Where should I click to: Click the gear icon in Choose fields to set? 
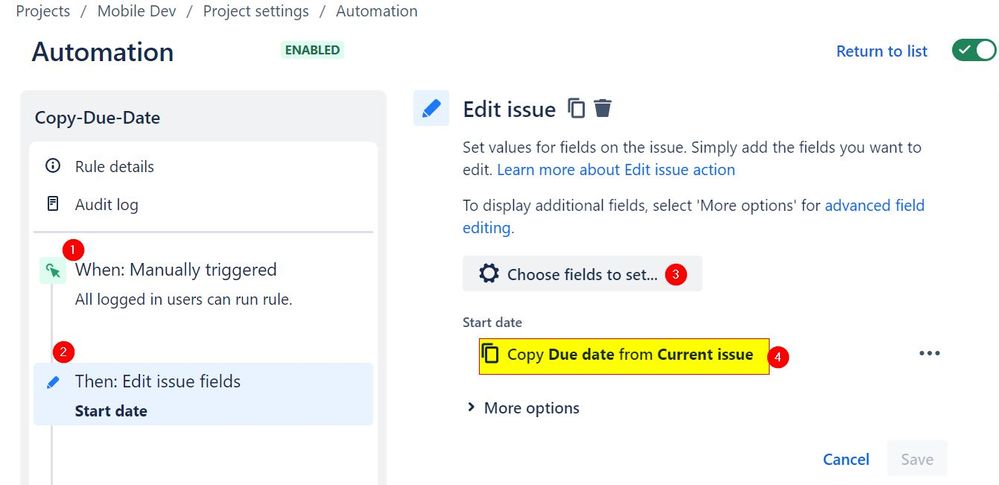[x=489, y=274]
